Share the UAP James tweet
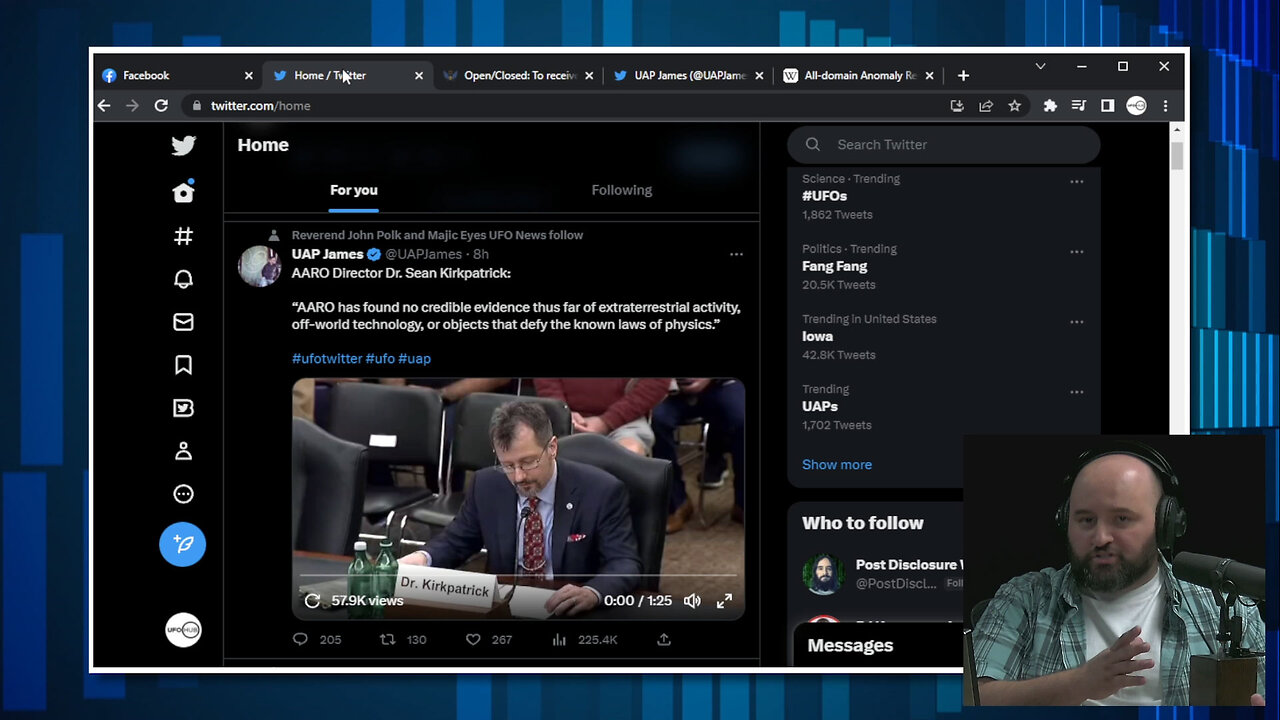This screenshot has width=1280, height=720. coord(664,639)
